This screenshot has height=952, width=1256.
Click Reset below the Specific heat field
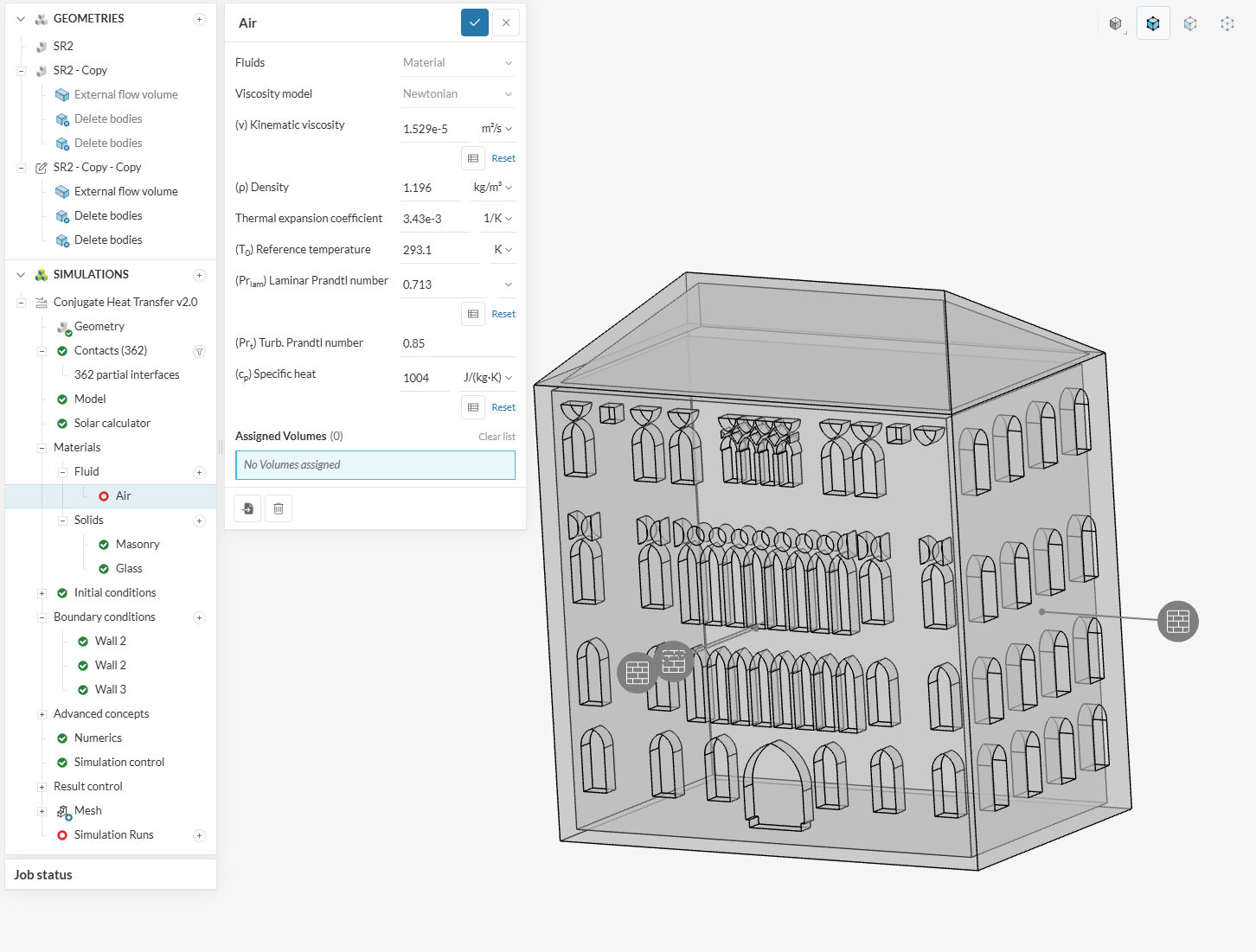(503, 407)
